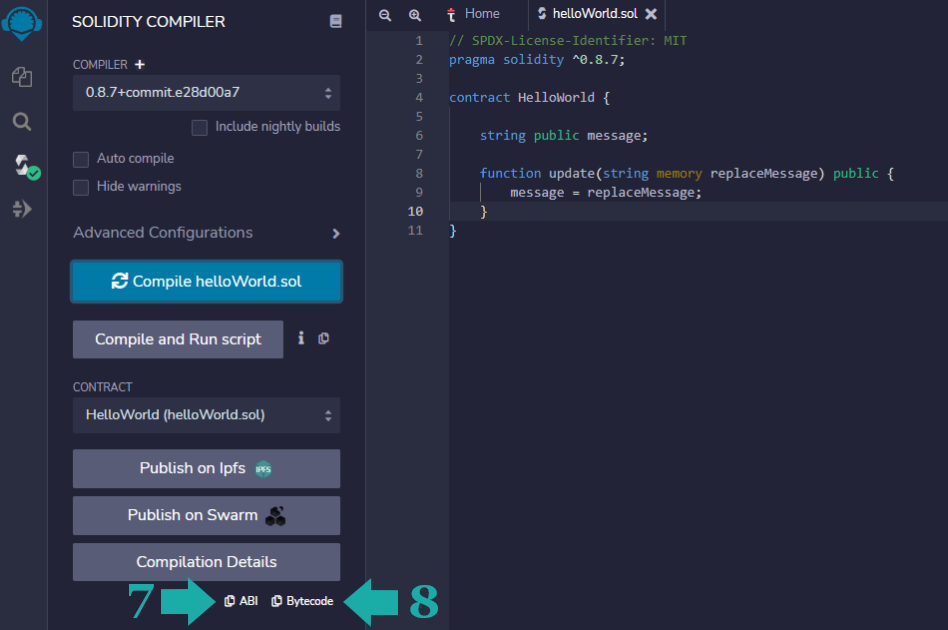
Task: Open the compiler version dropdown
Action: tap(206, 93)
